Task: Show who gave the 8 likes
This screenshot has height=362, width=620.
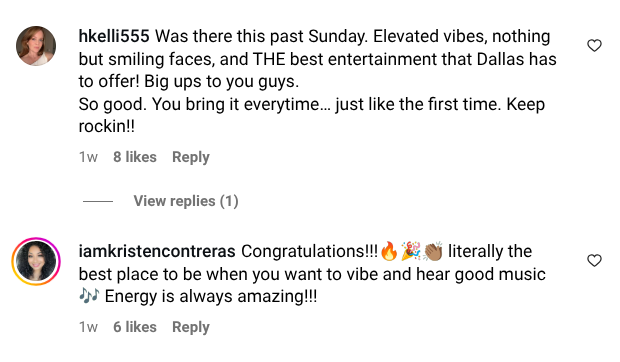Action: pos(135,157)
